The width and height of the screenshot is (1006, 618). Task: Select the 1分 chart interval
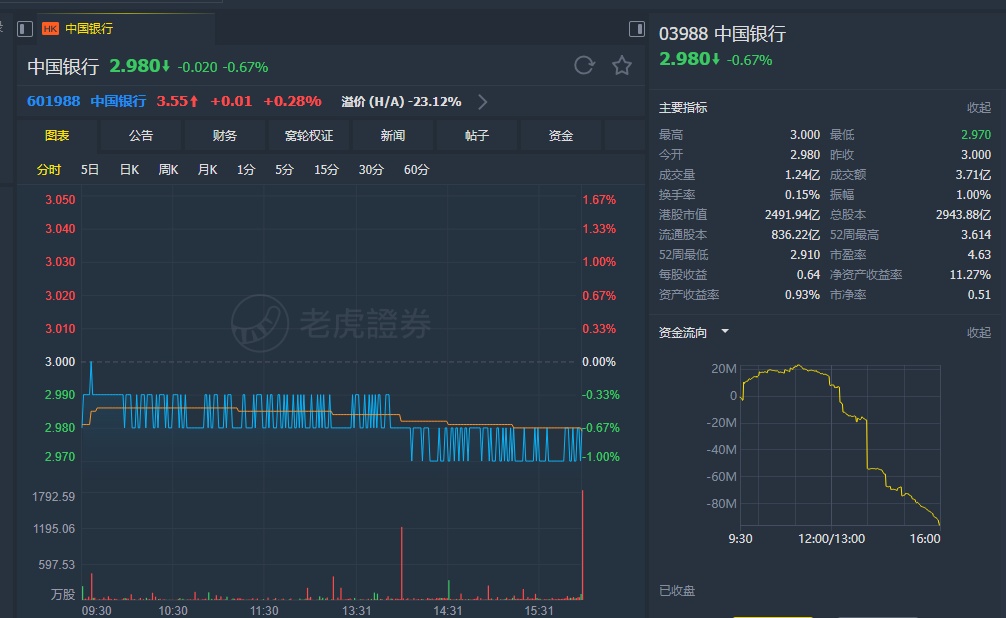tap(246, 170)
